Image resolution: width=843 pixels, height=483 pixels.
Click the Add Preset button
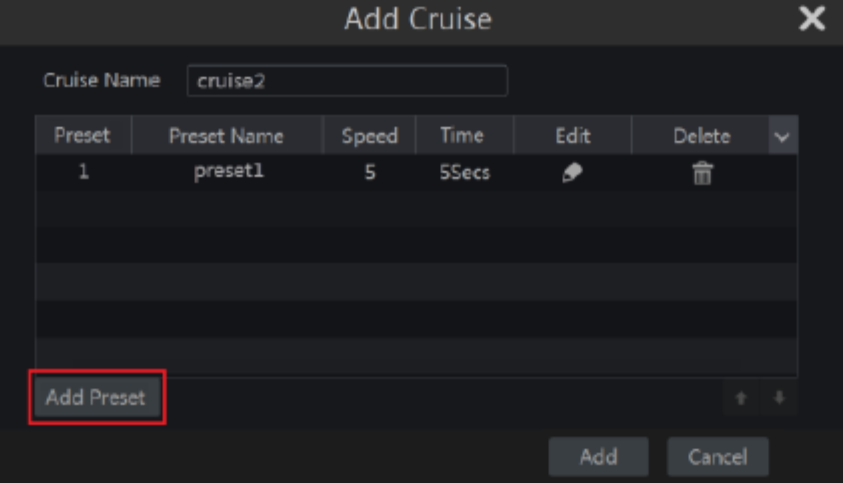point(96,397)
